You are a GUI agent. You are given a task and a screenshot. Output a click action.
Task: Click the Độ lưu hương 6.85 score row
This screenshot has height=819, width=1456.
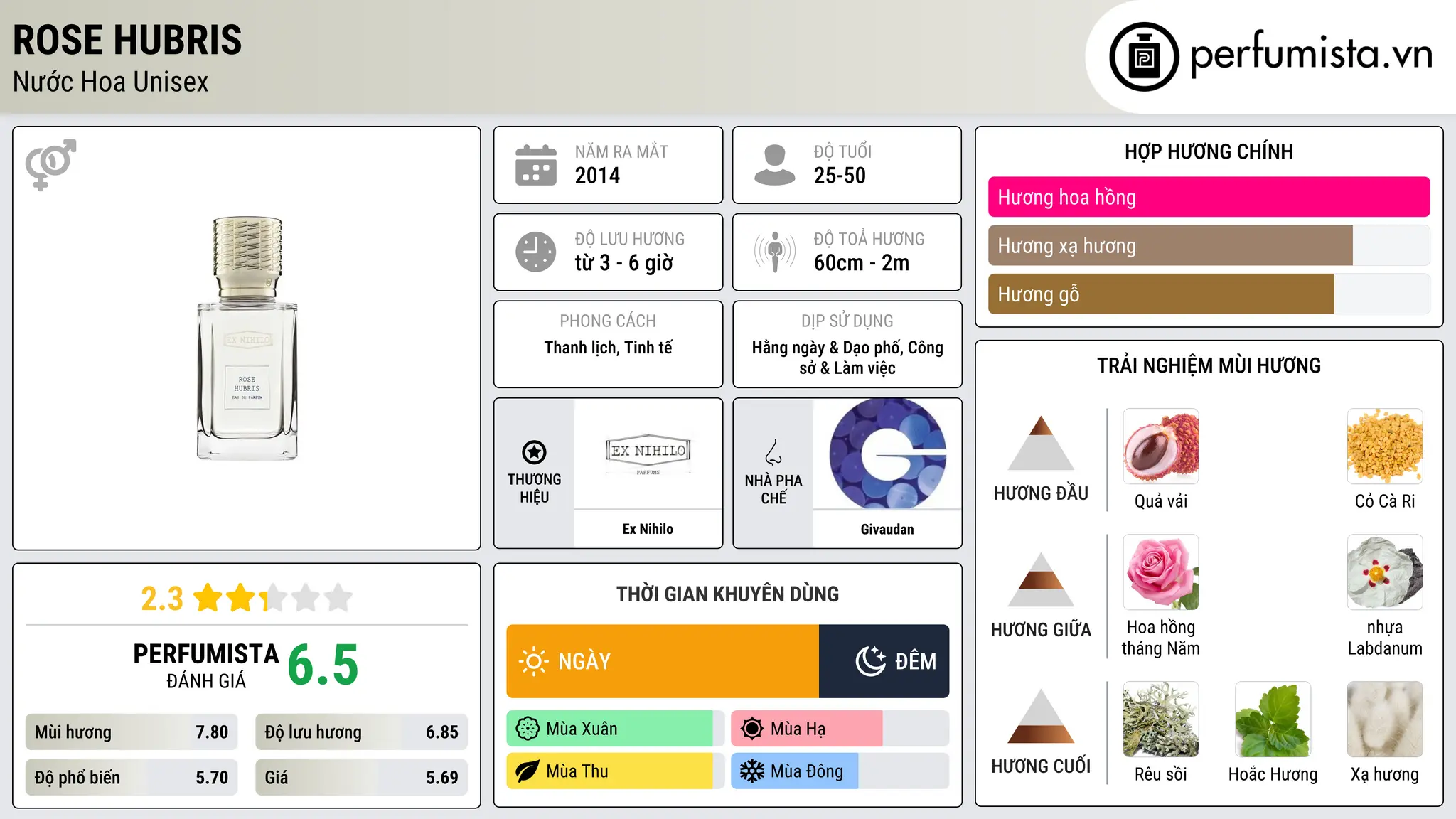tap(361, 732)
